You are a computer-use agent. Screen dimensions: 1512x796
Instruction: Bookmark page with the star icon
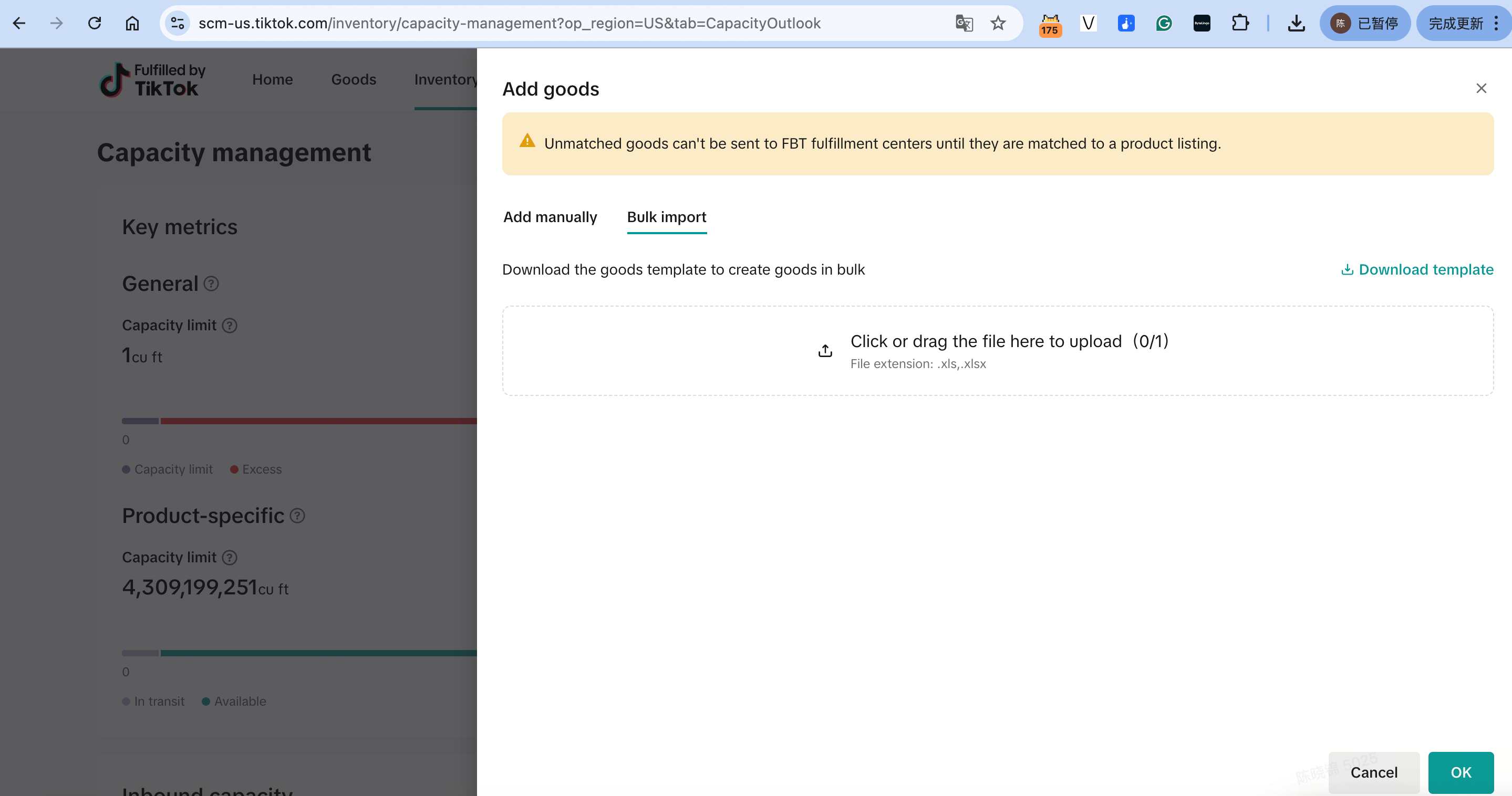coord(998,24)
